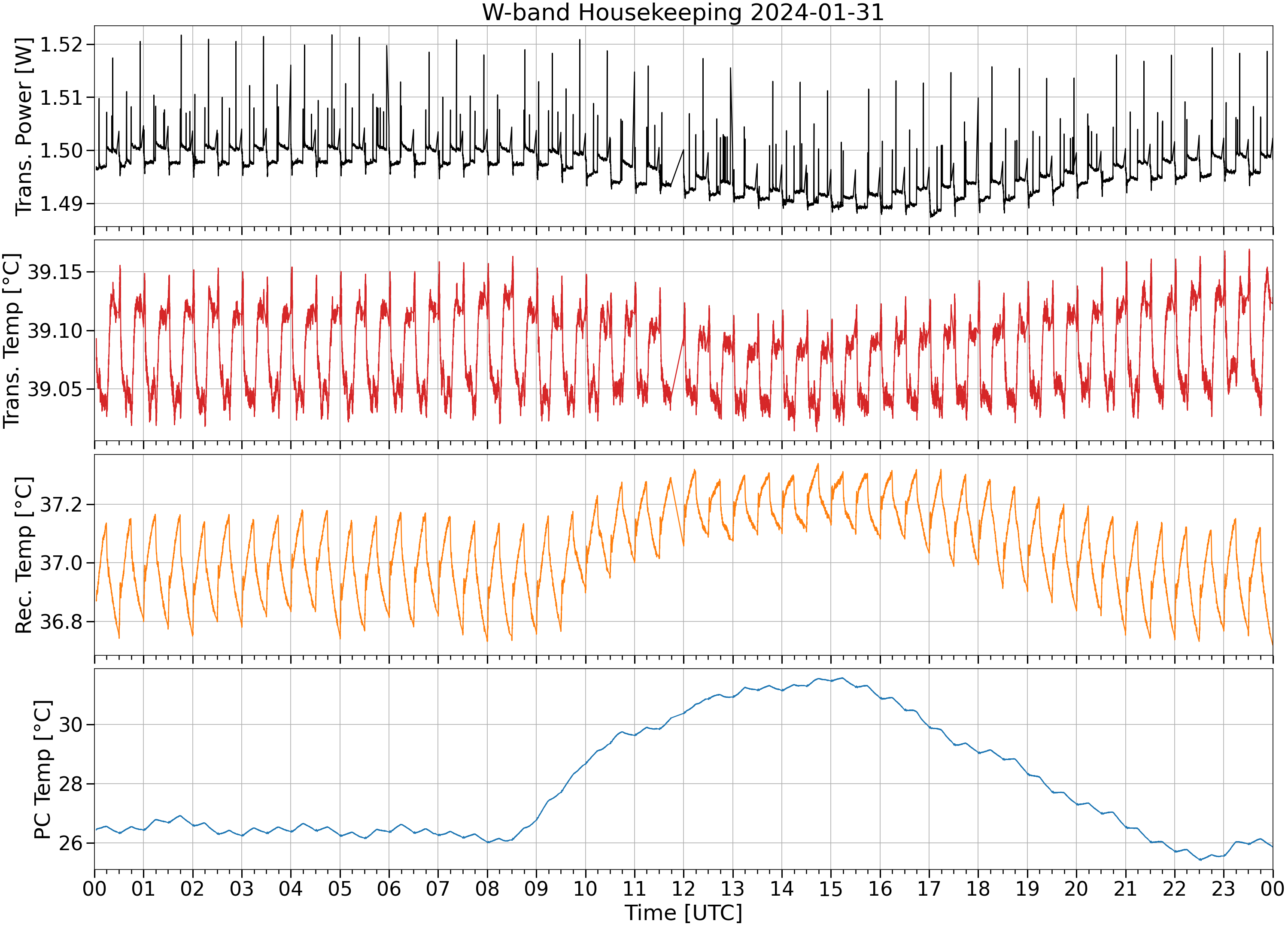Click the "02" hour label on time axis

pos(192,888)
